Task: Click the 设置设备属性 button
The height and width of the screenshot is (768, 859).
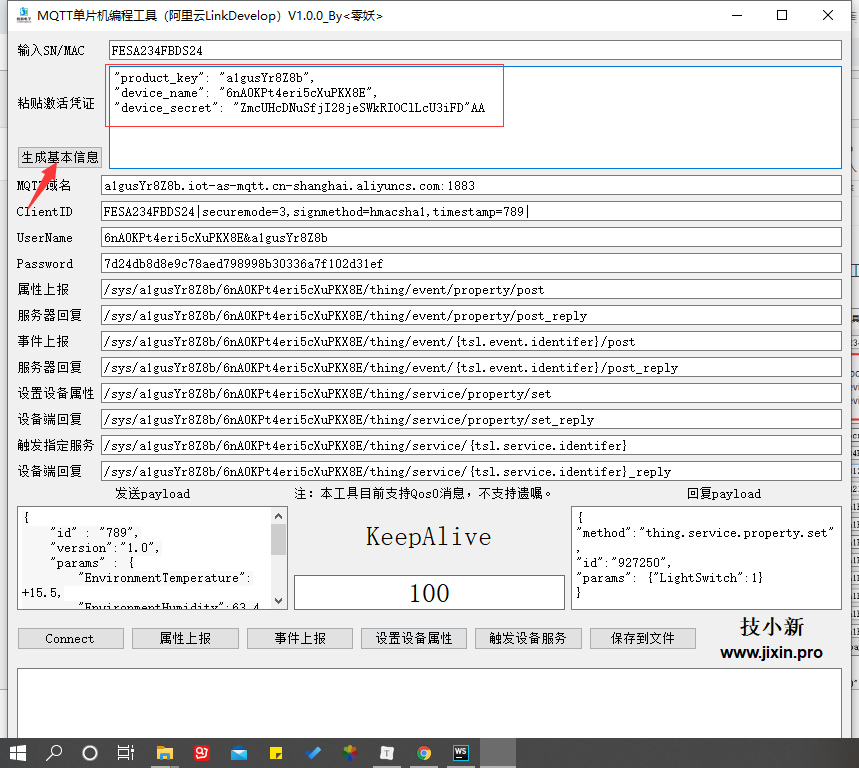Action: tap(414, 639)
